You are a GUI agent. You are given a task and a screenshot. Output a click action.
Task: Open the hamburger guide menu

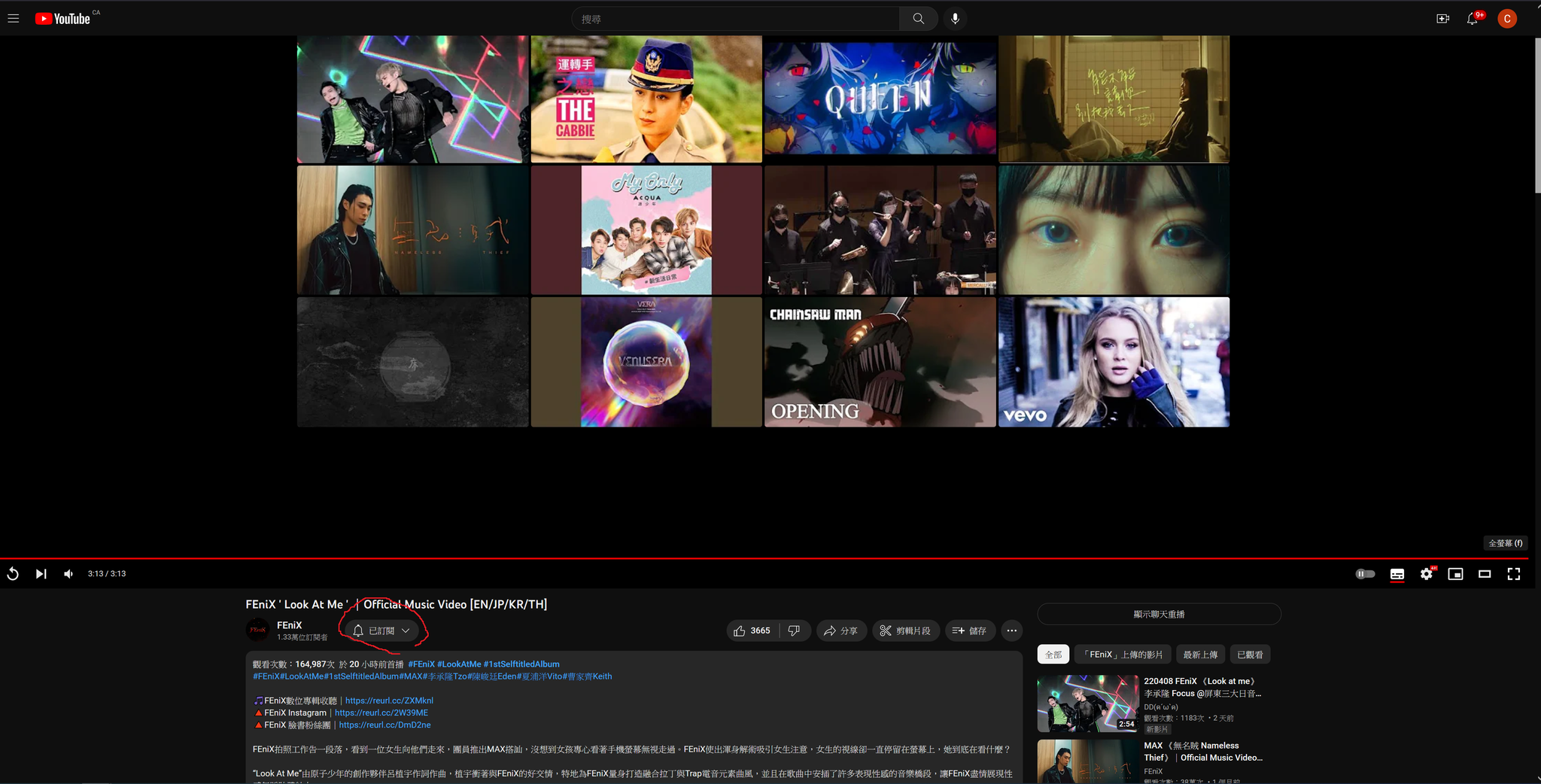tap(14, 19)
